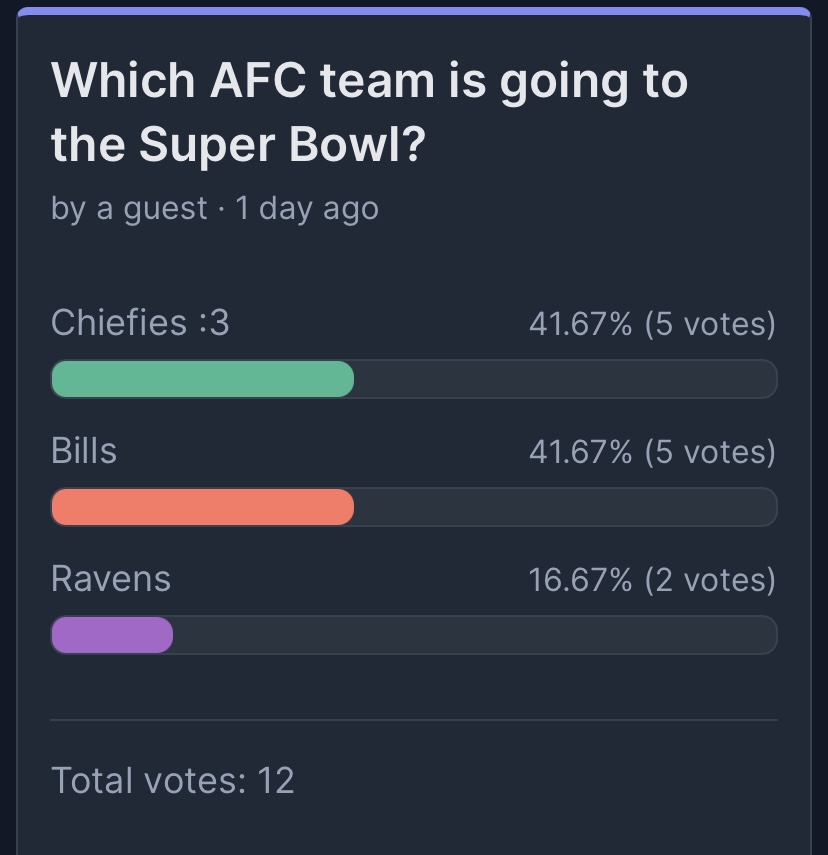Click the number 12 in Total votes

[x=275, y=780]
